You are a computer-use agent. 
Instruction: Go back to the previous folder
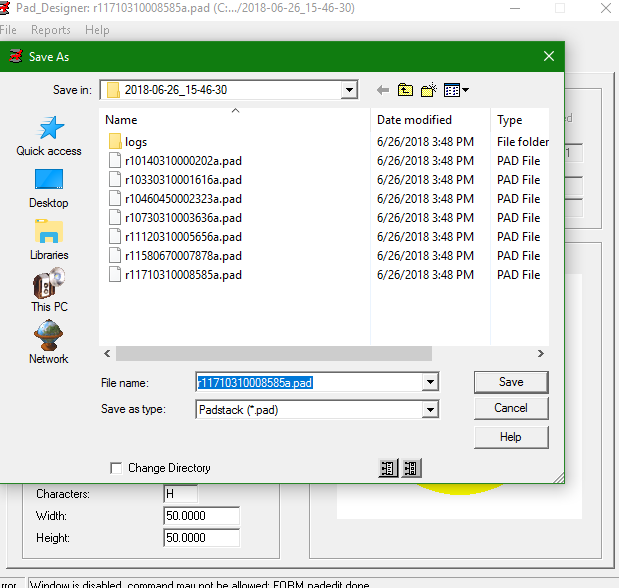[383, 90]
